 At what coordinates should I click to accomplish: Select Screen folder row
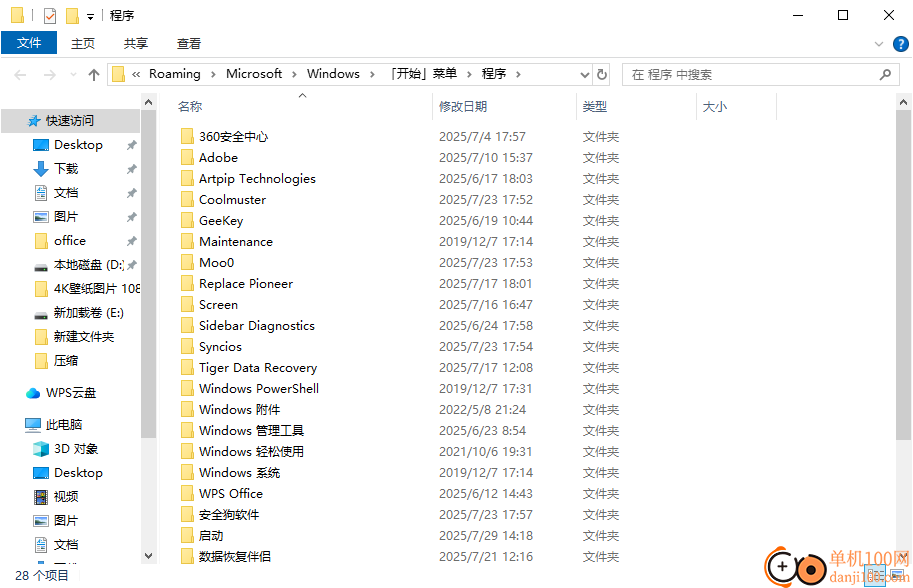pos(218,304)
